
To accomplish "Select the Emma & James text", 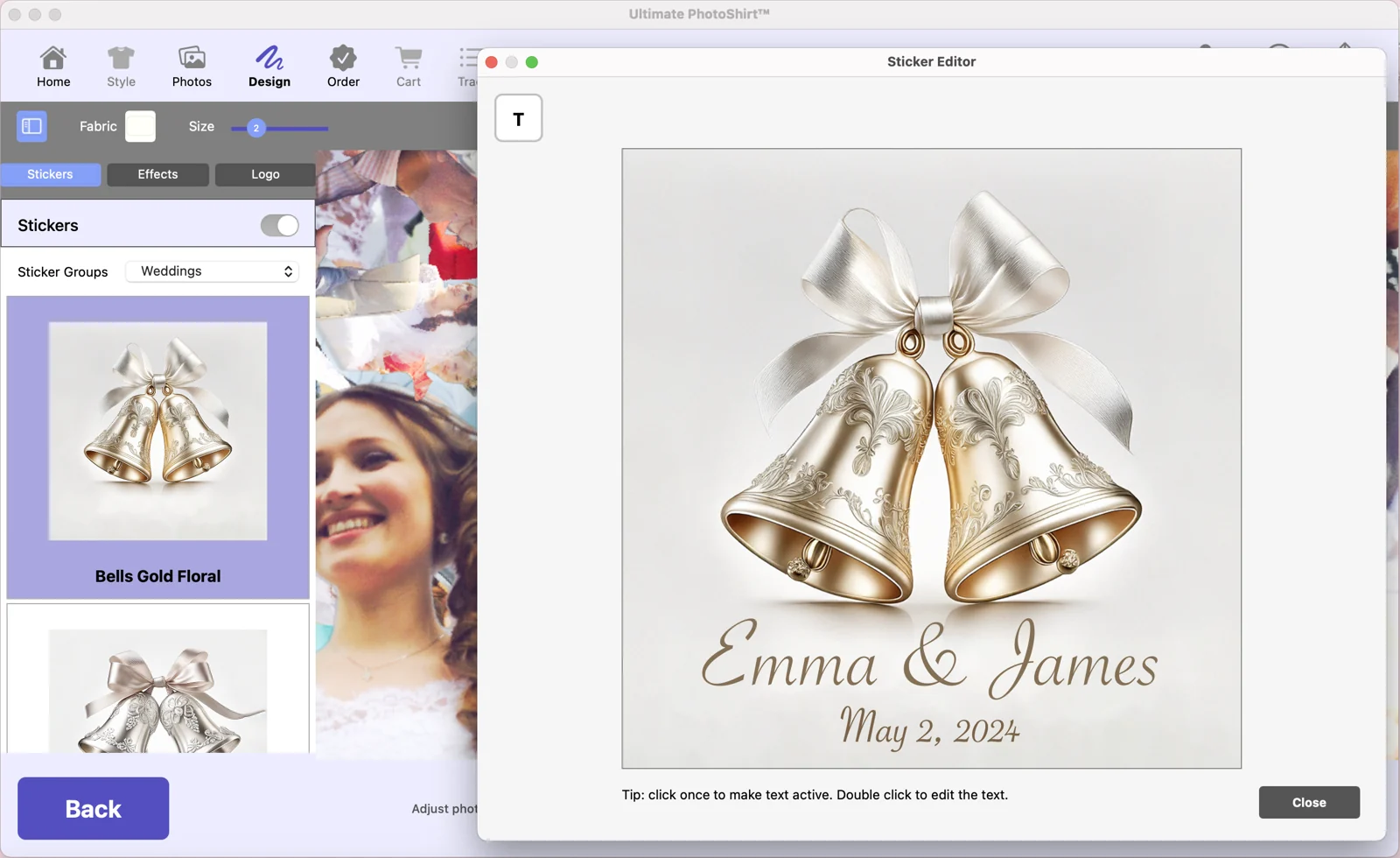I will [929, 659].
